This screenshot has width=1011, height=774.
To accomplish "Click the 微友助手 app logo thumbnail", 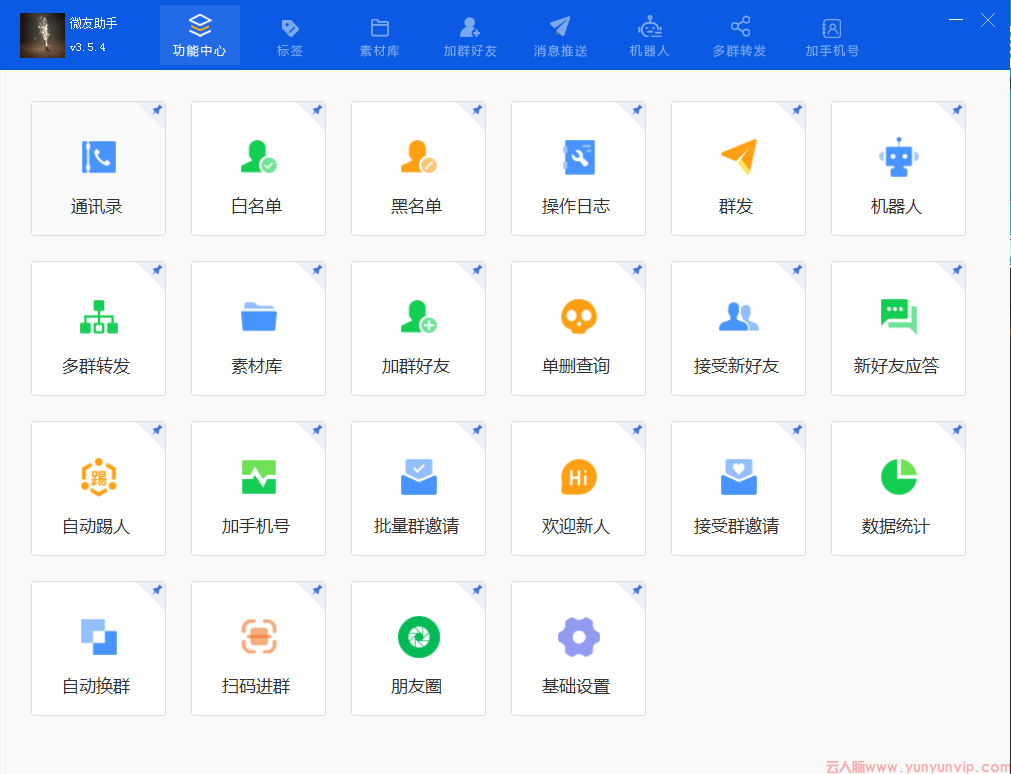I will [42, 35].
